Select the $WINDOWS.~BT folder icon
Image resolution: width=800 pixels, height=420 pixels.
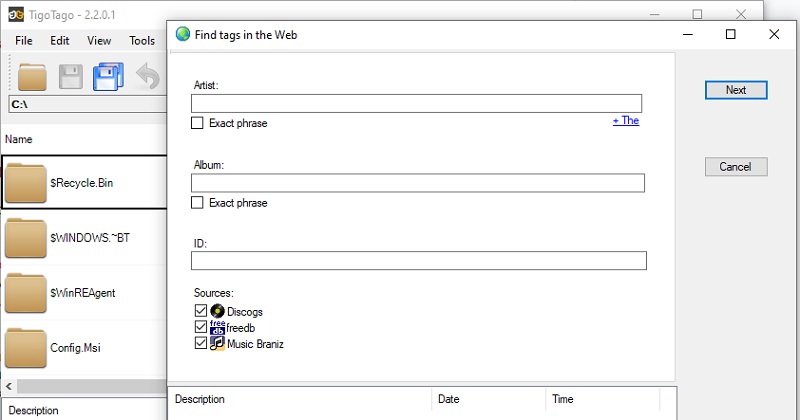(25, 238)
